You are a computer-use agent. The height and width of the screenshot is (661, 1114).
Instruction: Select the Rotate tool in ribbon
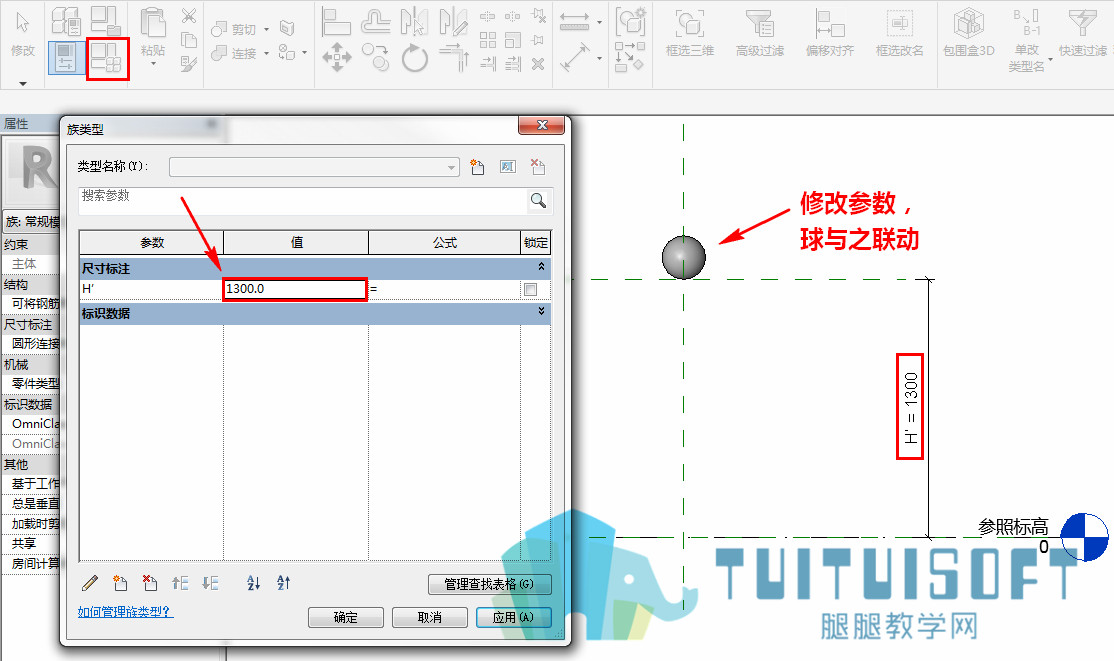415,58
